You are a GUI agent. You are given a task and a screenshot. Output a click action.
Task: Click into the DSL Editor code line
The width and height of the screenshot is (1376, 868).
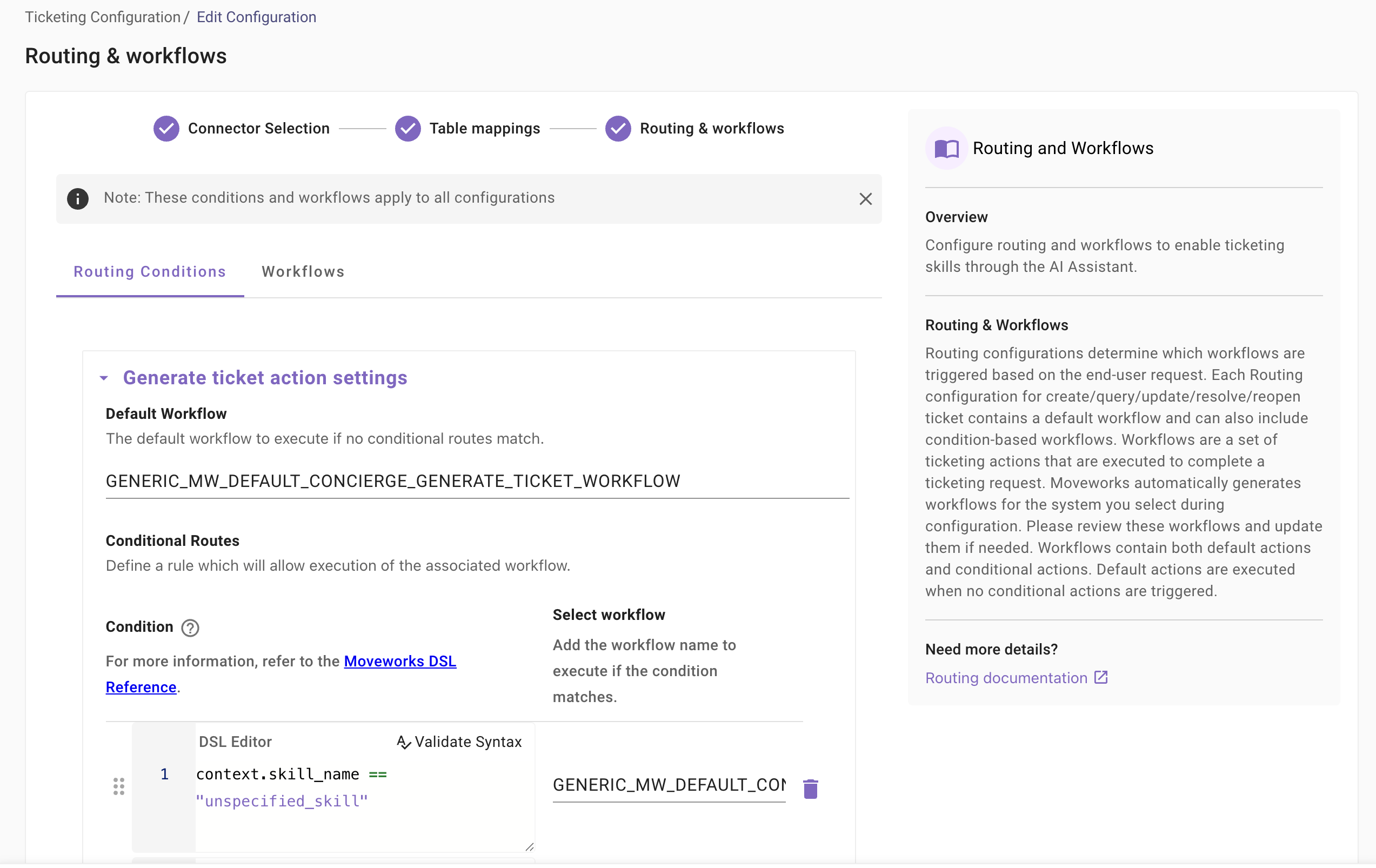point(291,774)
